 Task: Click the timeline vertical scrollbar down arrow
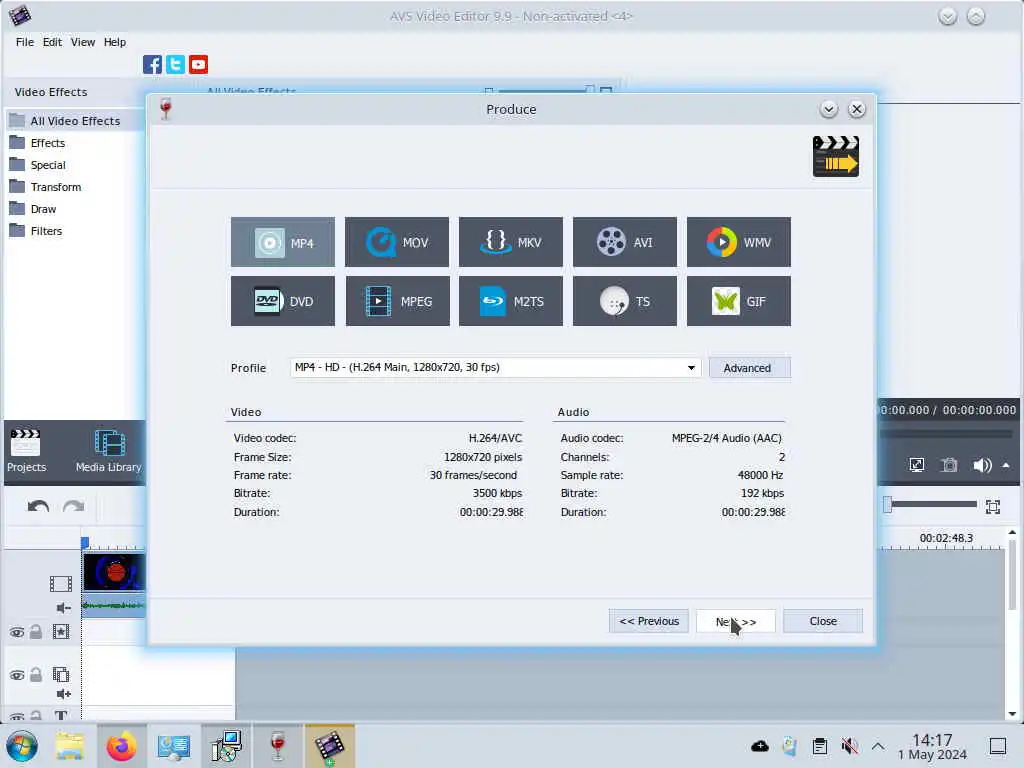click(x=1012, y=714)
